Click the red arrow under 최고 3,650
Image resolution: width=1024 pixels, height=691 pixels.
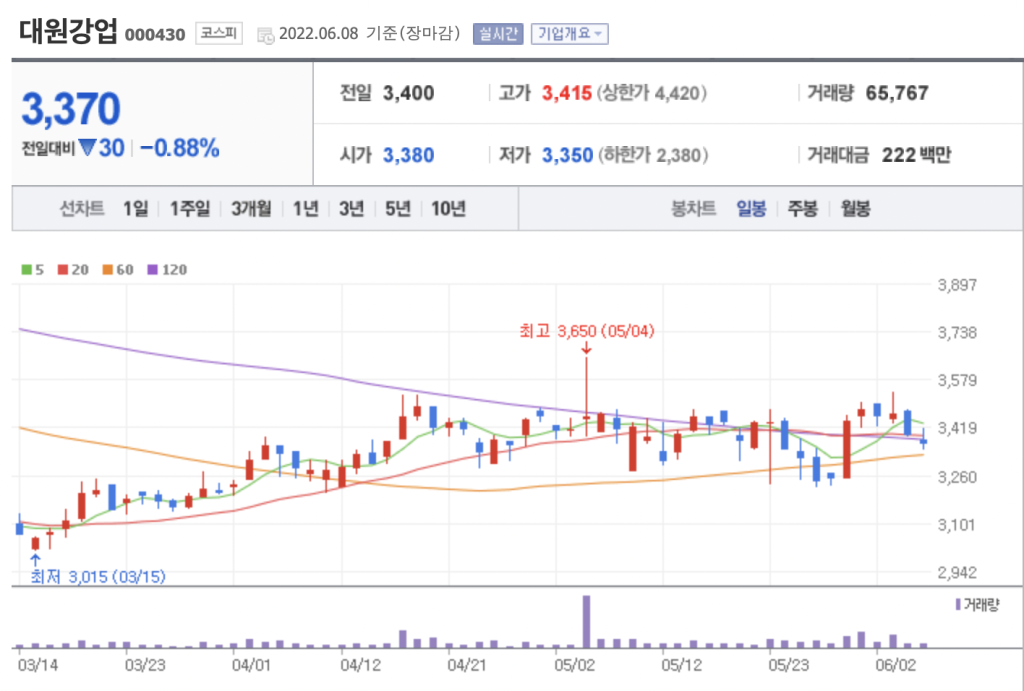[585, 348]
